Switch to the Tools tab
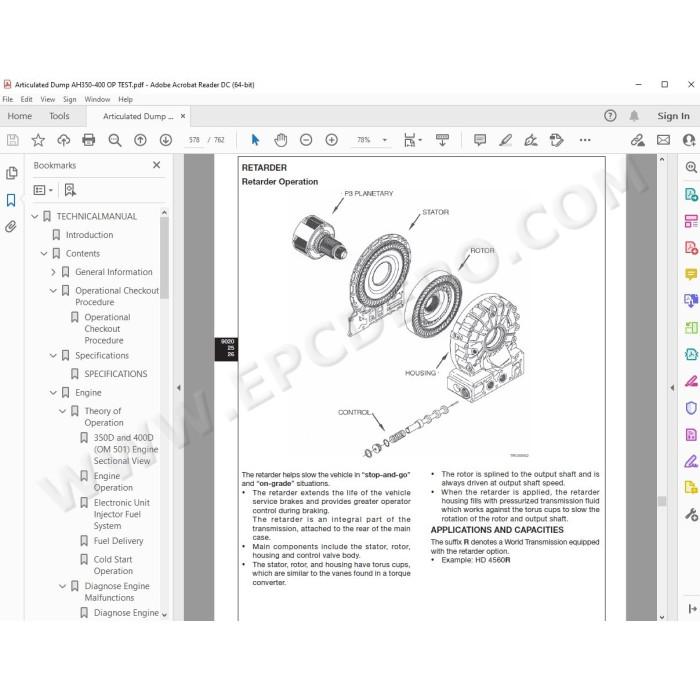Viewport: 700px width, 700px height. click(x=59, y=116)
